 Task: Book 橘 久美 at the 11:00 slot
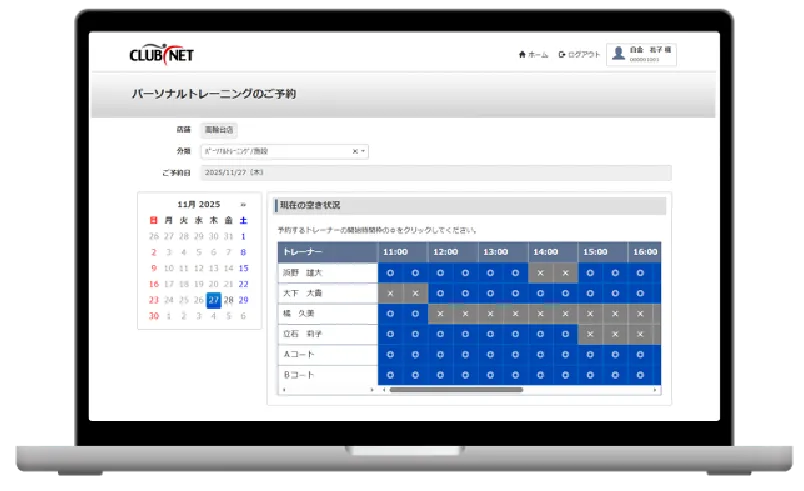(390, 314)
